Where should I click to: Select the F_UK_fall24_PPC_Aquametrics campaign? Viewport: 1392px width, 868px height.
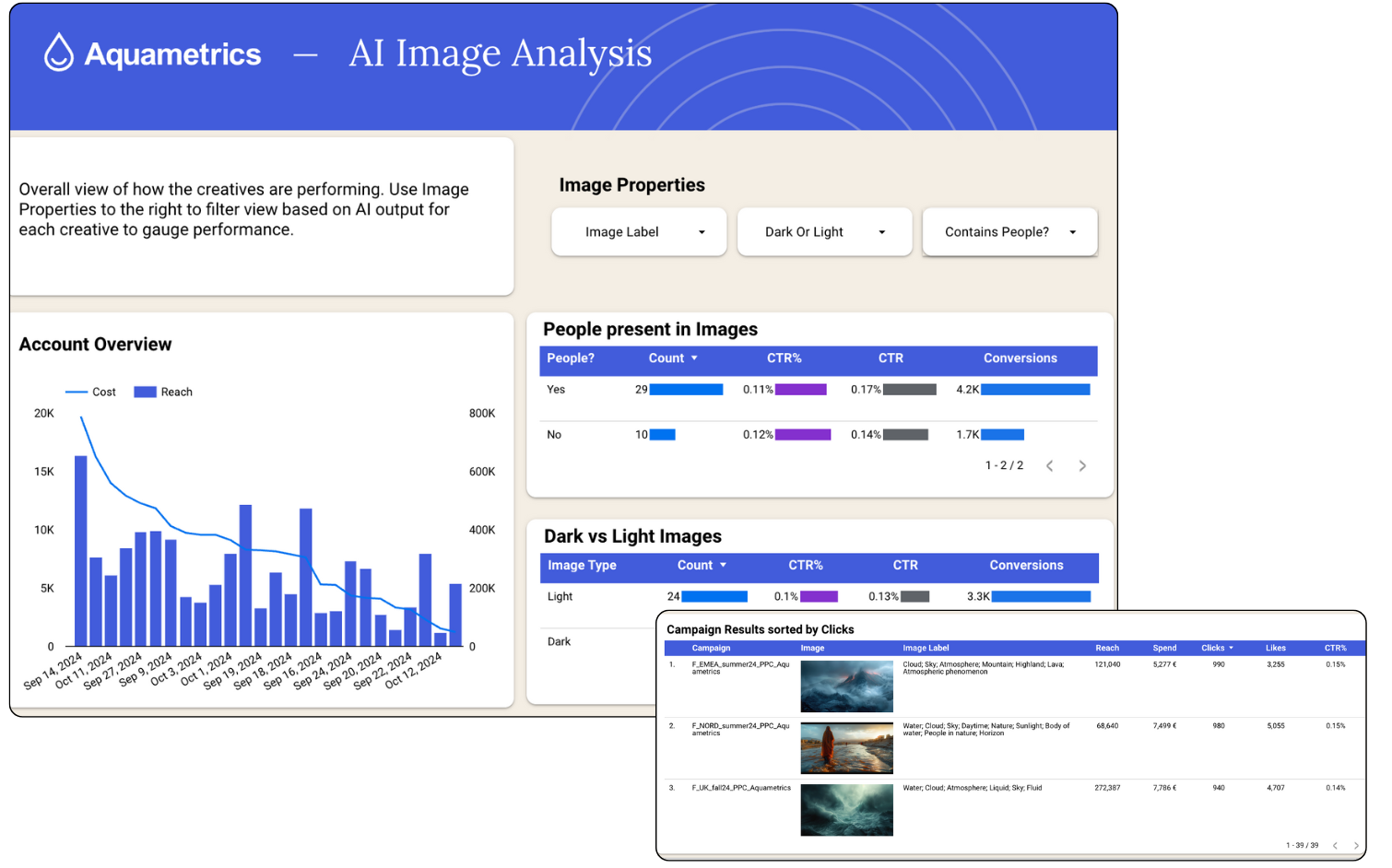pos(741,788)
